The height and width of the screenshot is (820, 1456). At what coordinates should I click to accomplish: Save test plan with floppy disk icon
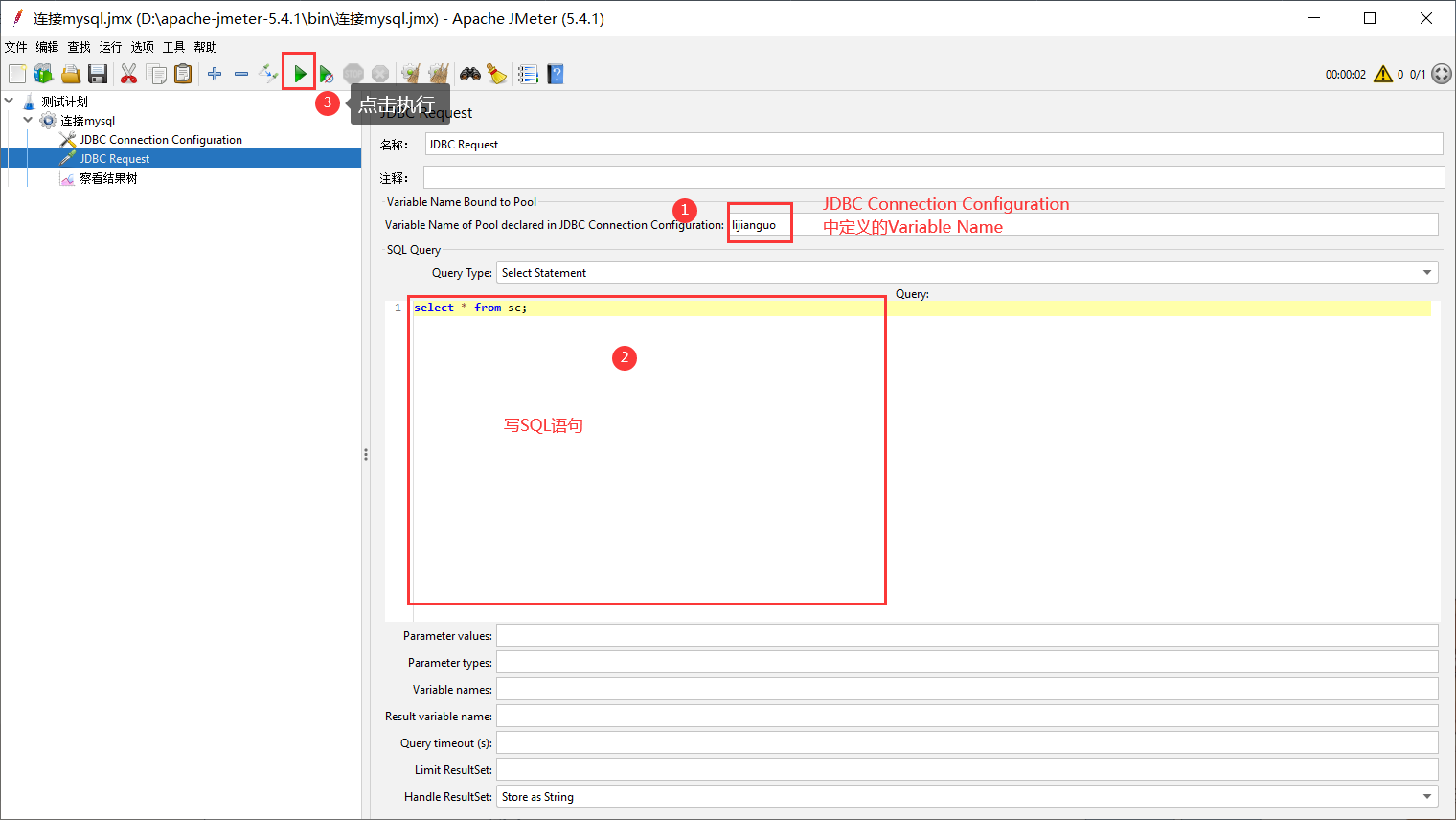coord(97,74)
